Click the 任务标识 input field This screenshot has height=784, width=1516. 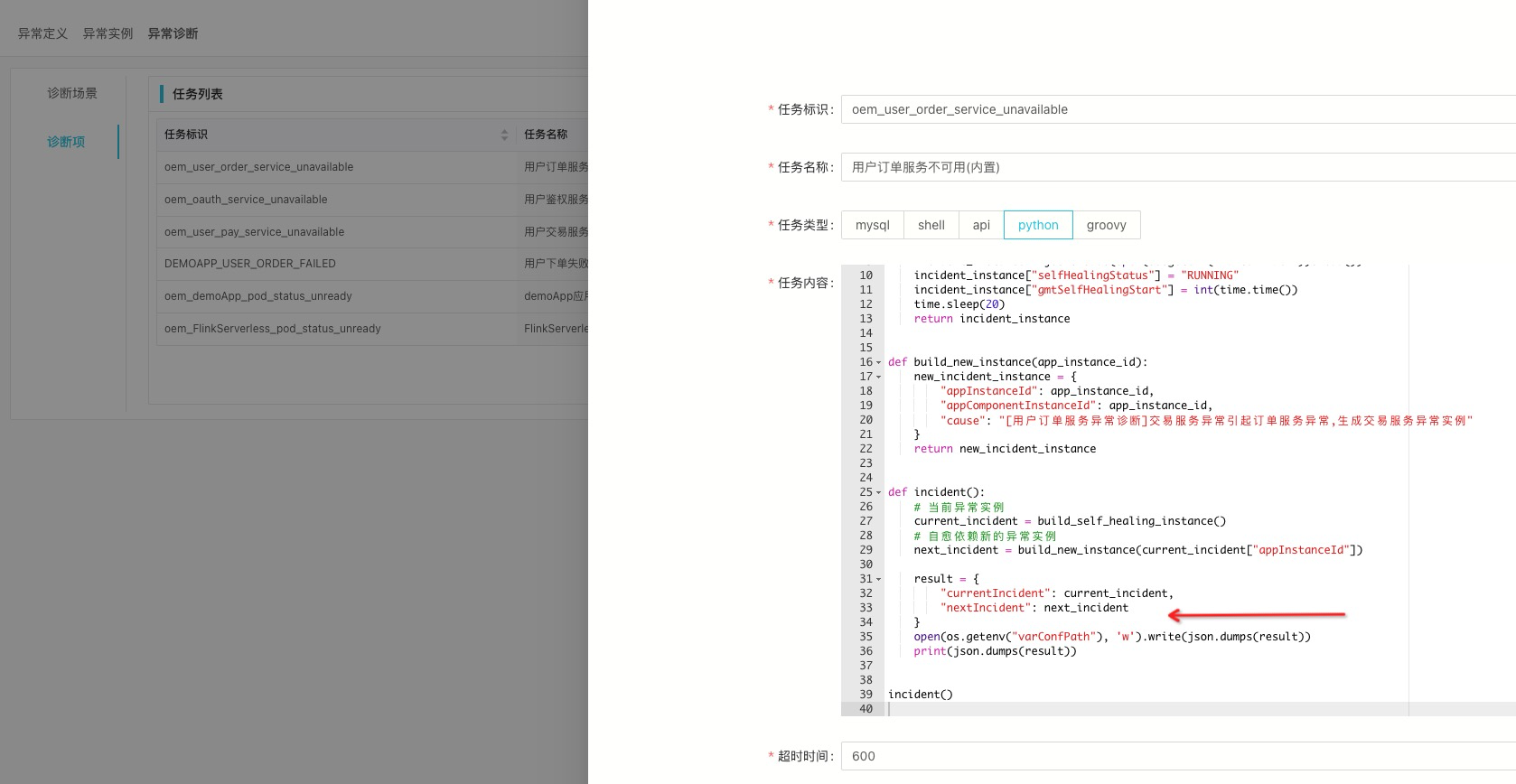coord(1174,109)
